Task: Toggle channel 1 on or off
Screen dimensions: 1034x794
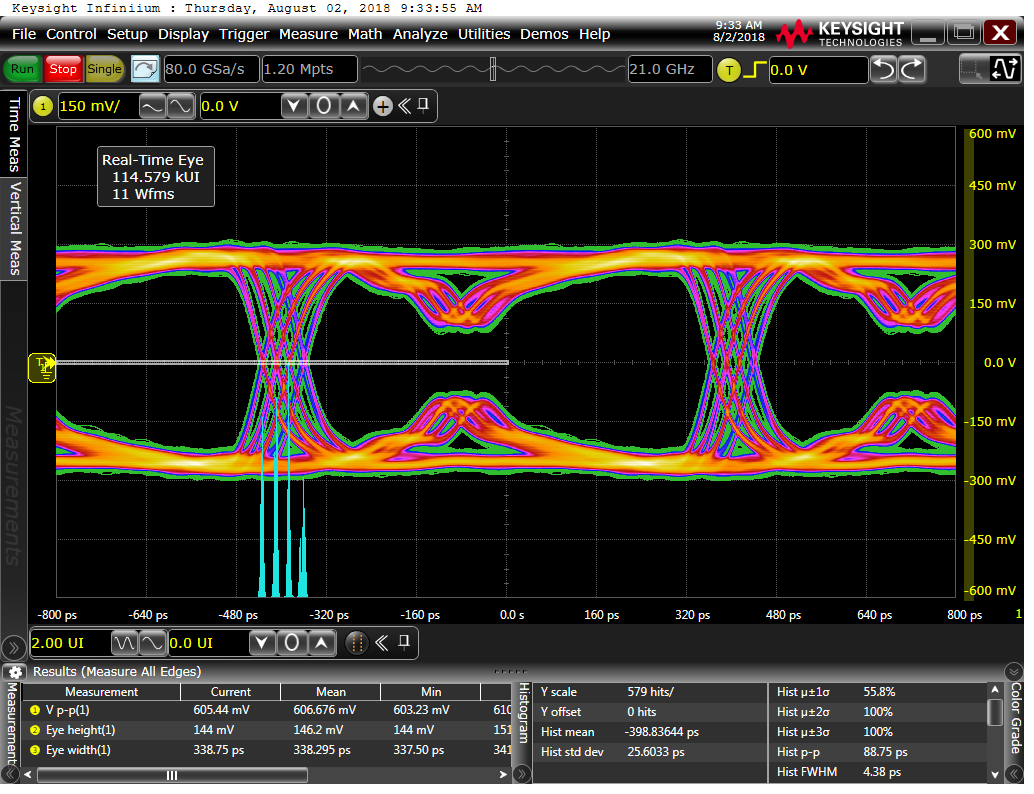Action: (x=43, y=106)
